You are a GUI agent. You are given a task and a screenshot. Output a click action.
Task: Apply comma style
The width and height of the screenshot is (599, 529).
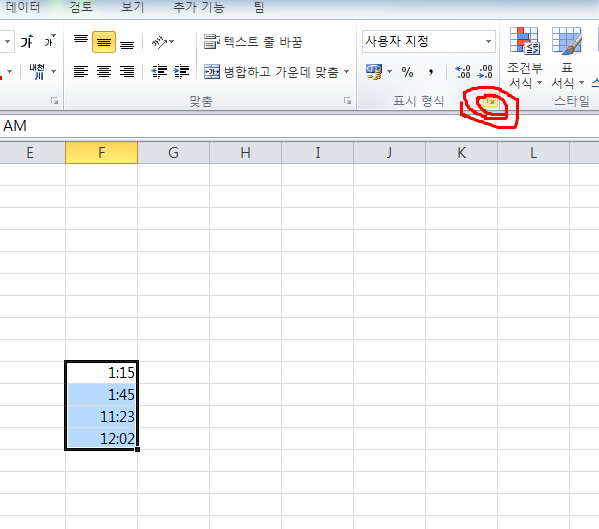(x=431, y=71)
